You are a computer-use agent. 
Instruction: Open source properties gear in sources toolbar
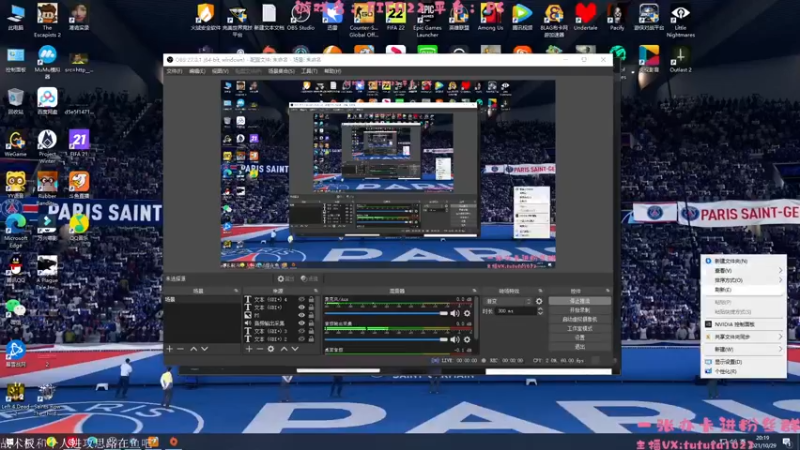tap(271, 349)
